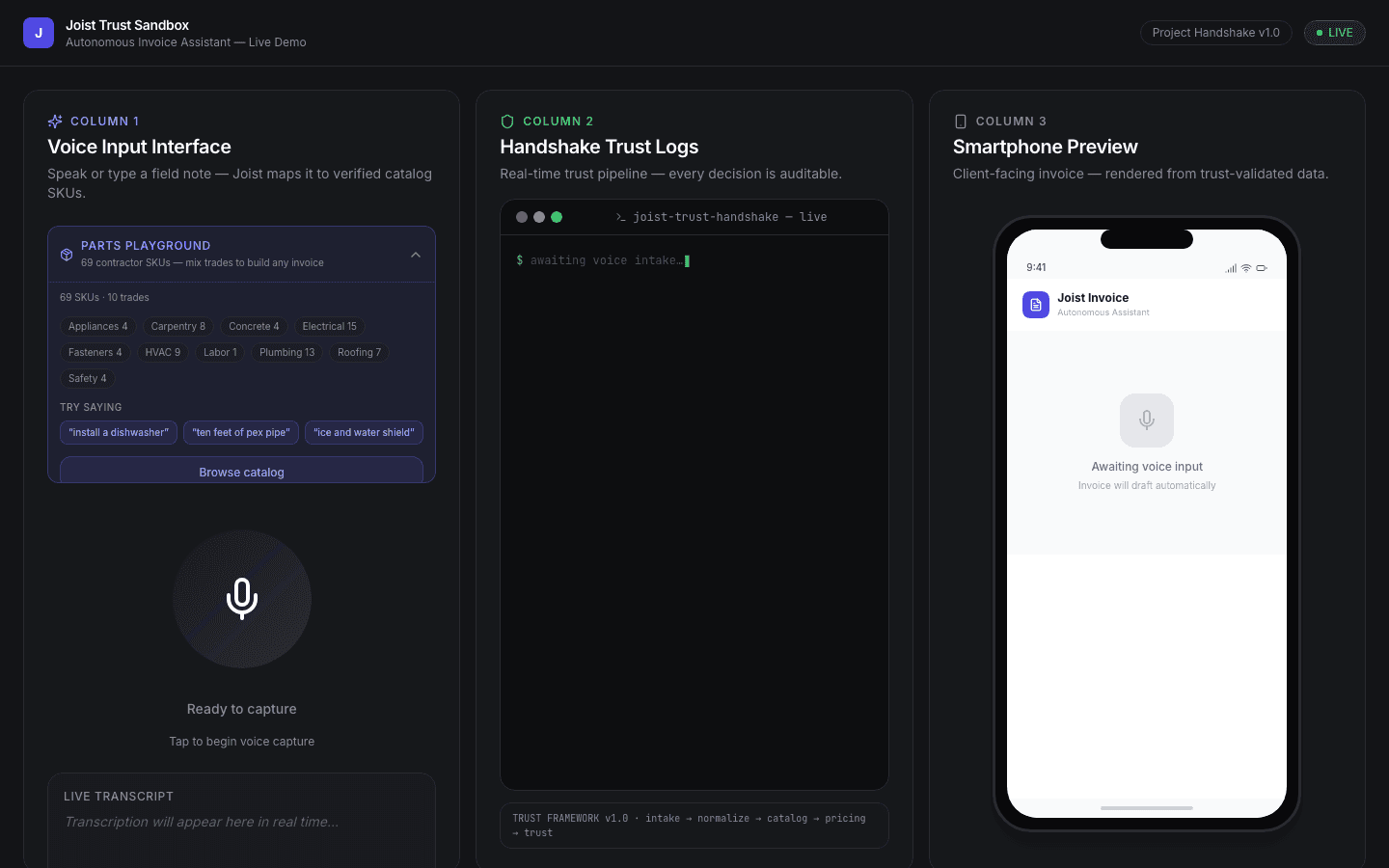Filter by Safety 4 trade chip
This screenshot has height=868, width=1389.
[88, 378]
